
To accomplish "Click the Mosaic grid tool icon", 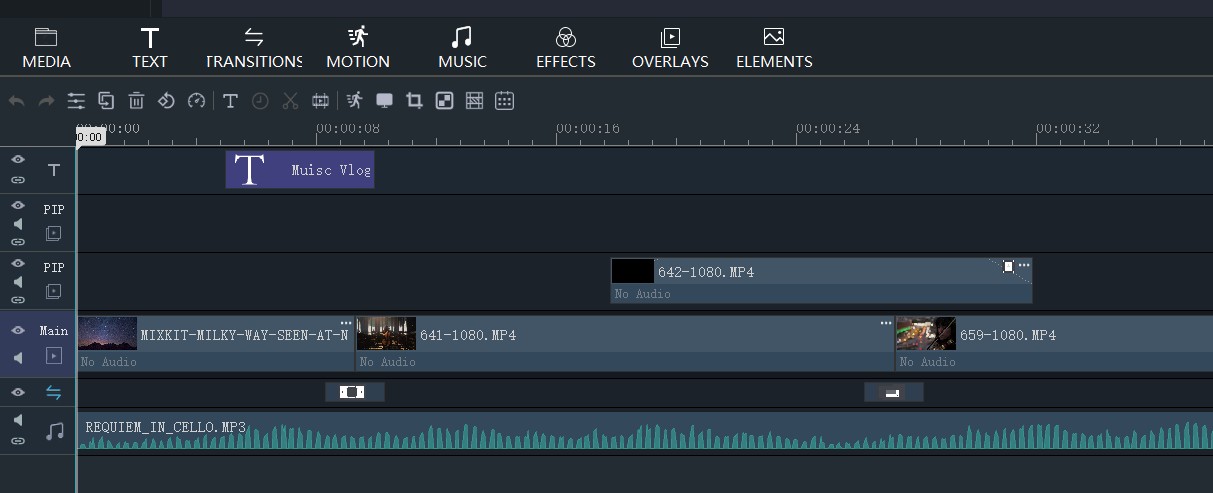I will point(474,101).
